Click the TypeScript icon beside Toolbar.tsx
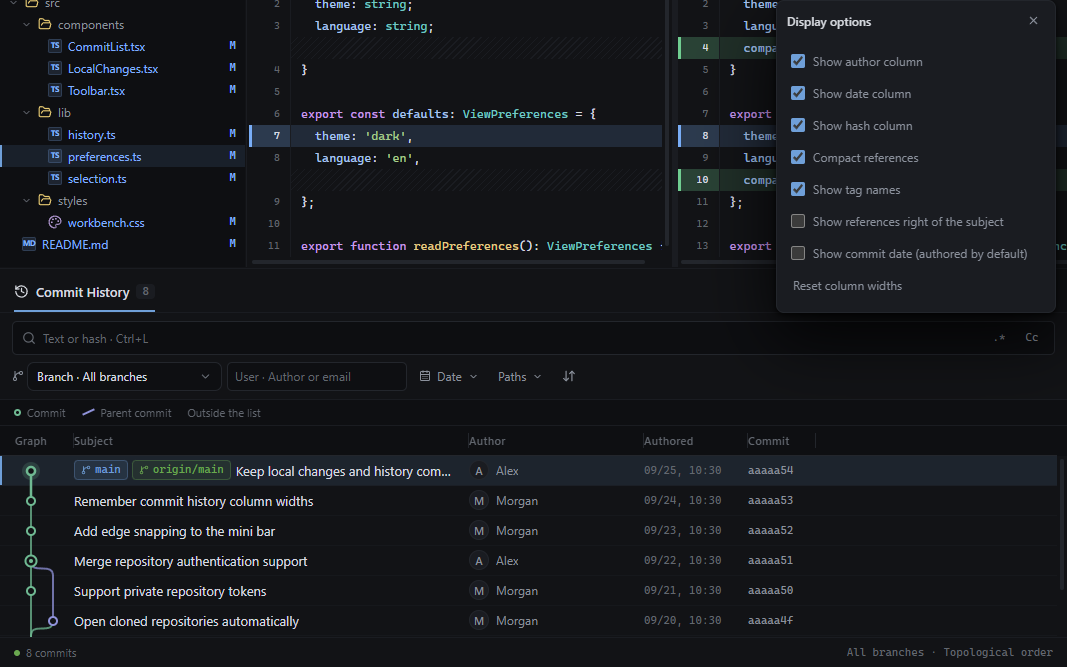 click(x=55, y=90)
